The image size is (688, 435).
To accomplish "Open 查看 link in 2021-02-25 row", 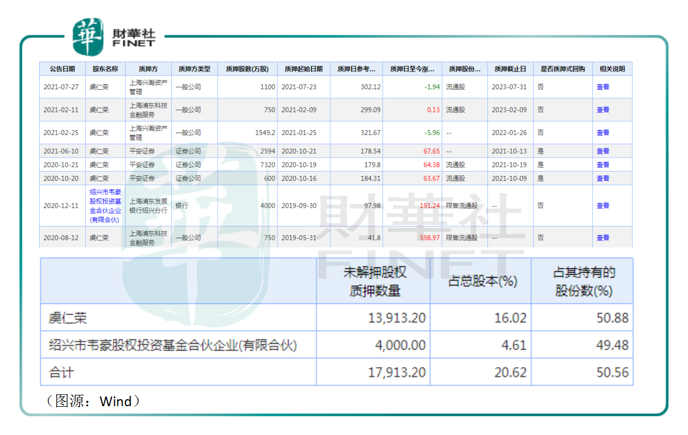I will [x=603, y=133].
